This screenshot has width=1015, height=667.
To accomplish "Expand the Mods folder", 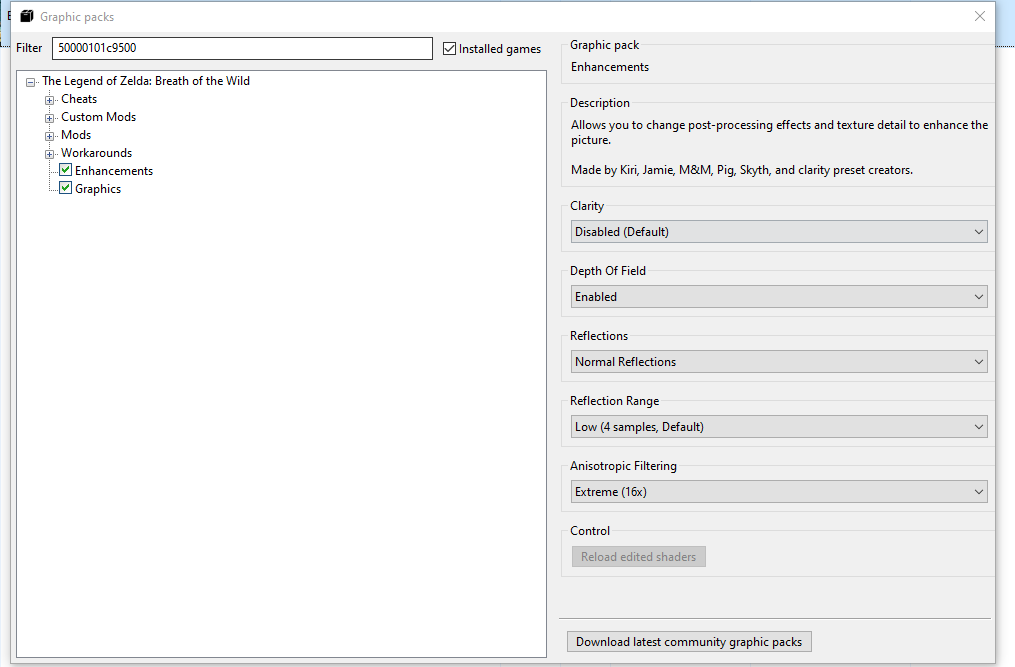I will [x=49, y=136].
